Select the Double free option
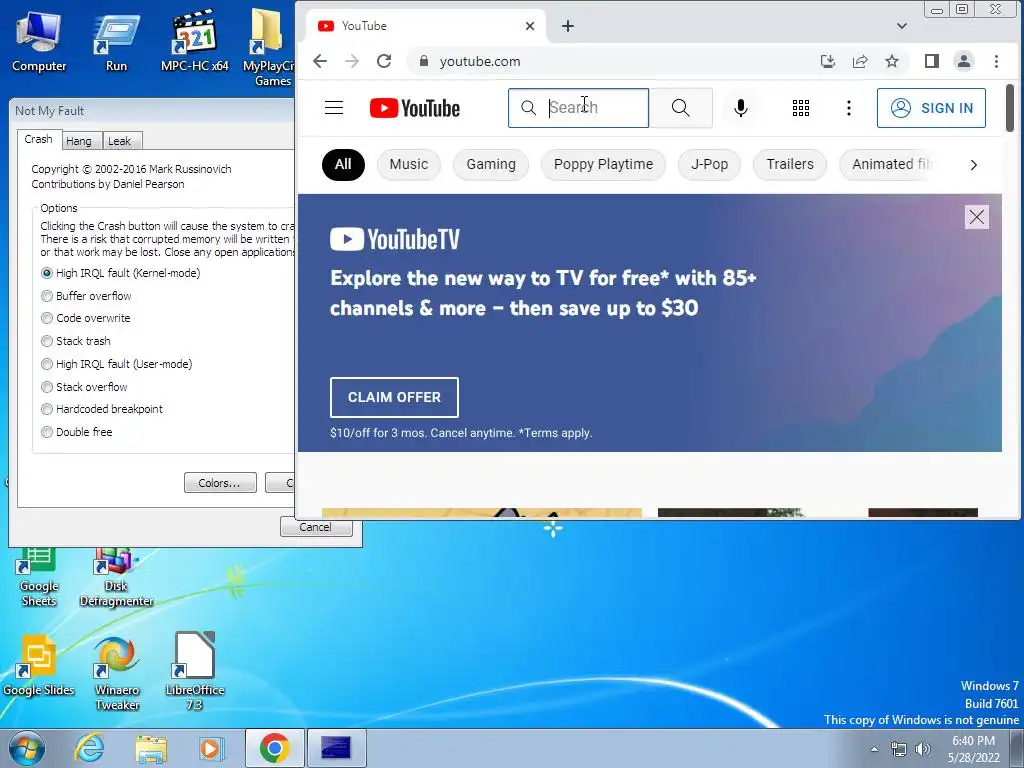 76,432
